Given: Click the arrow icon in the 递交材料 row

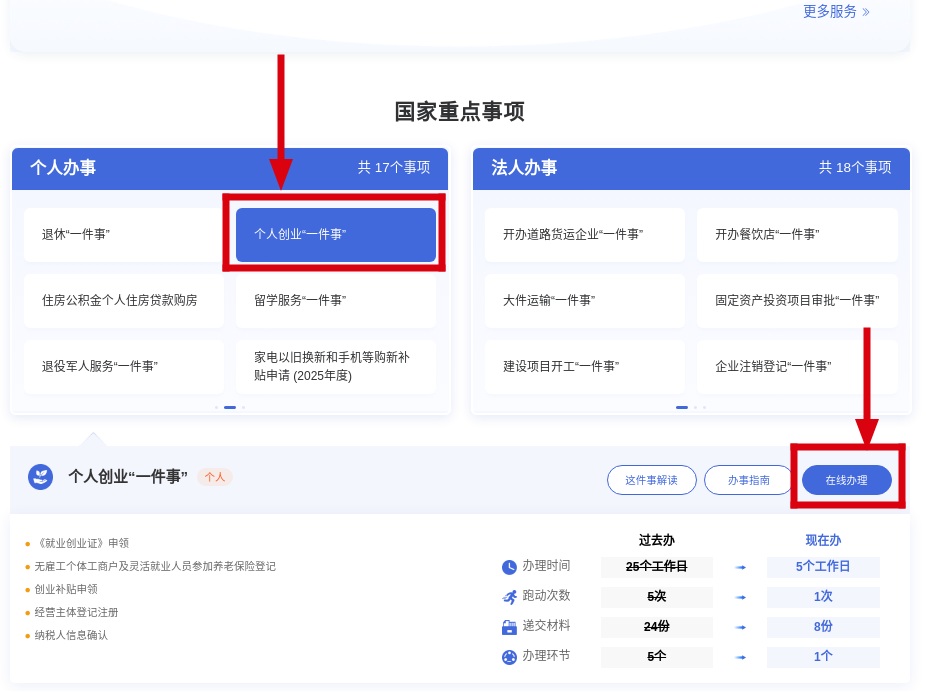Looking at the screenshot, I should click(740, 627).
